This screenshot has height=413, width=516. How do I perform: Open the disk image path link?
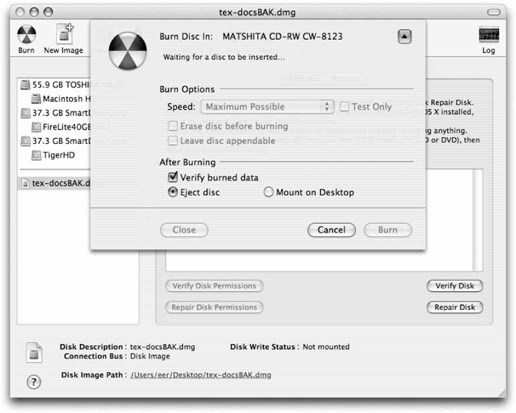click(x=201, y=375)
